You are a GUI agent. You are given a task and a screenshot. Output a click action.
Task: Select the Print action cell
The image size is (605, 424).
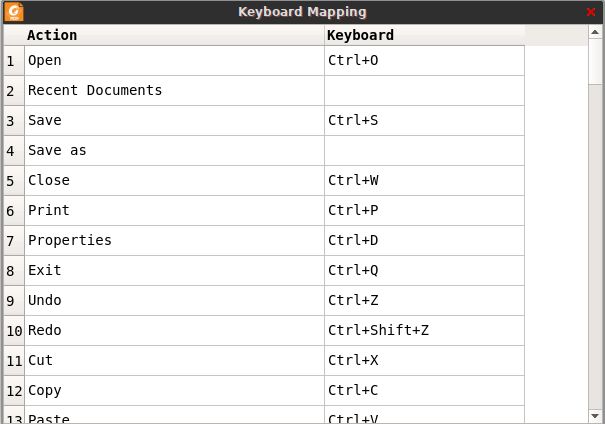point(174,211)
